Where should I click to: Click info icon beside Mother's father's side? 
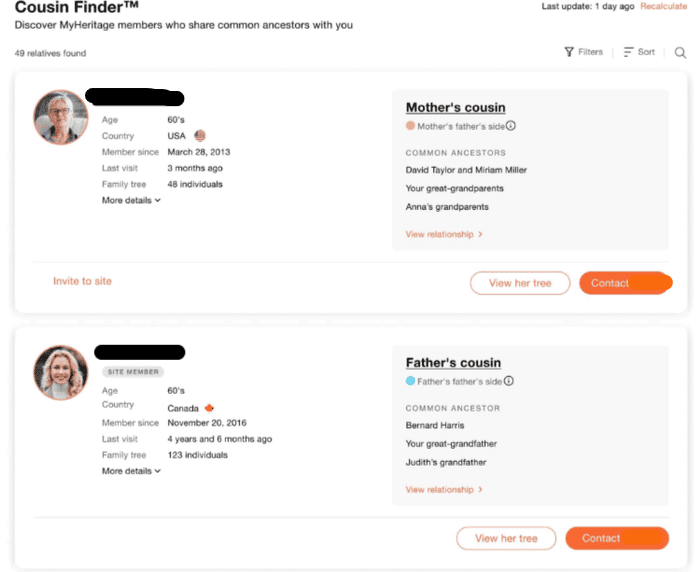(510, 126)
